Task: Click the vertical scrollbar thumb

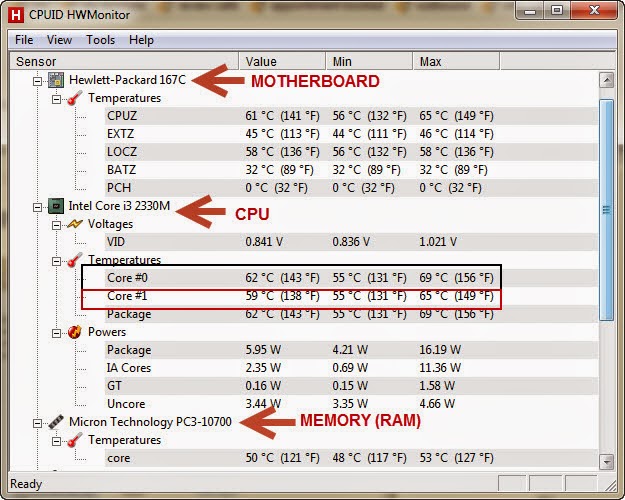Action: [x=606, y=210]
